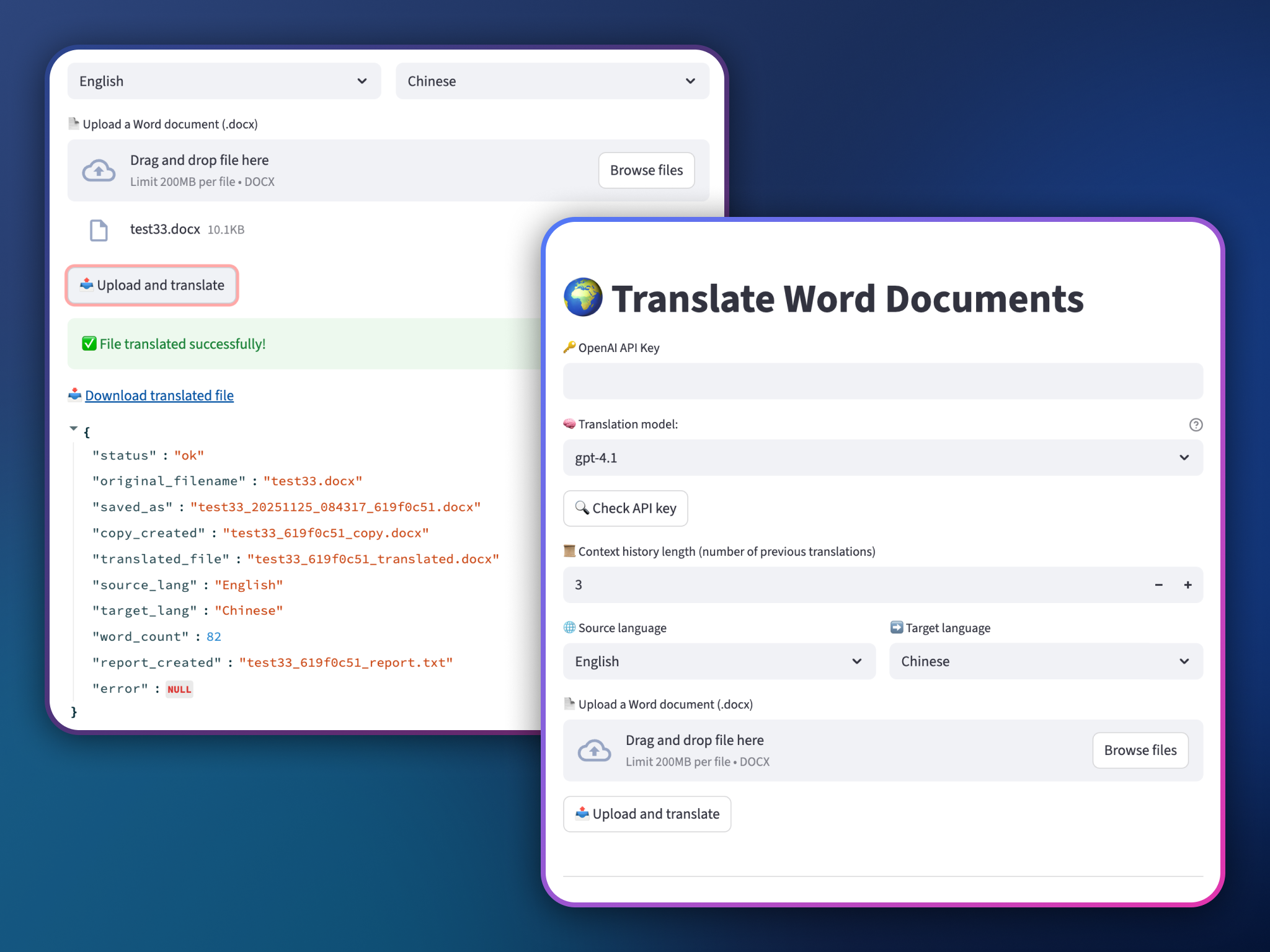Click the cloud upload icon in the front drop zone

[x=594, y=750]
